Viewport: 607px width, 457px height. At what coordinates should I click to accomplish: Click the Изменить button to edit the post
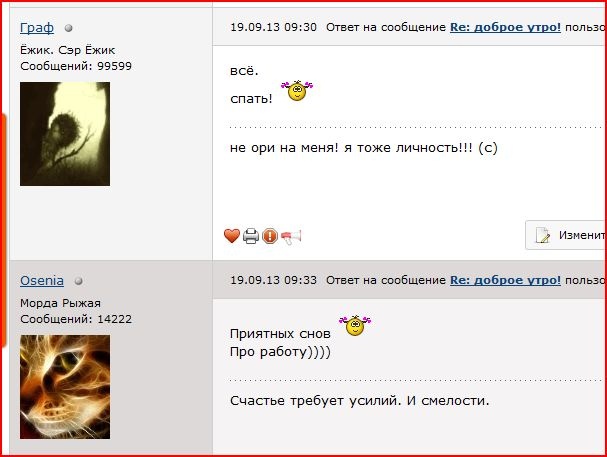tap(566, 235)
